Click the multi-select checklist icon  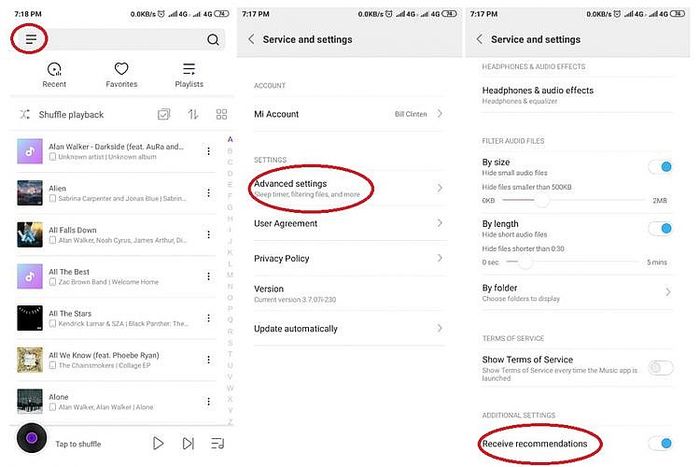165,115
